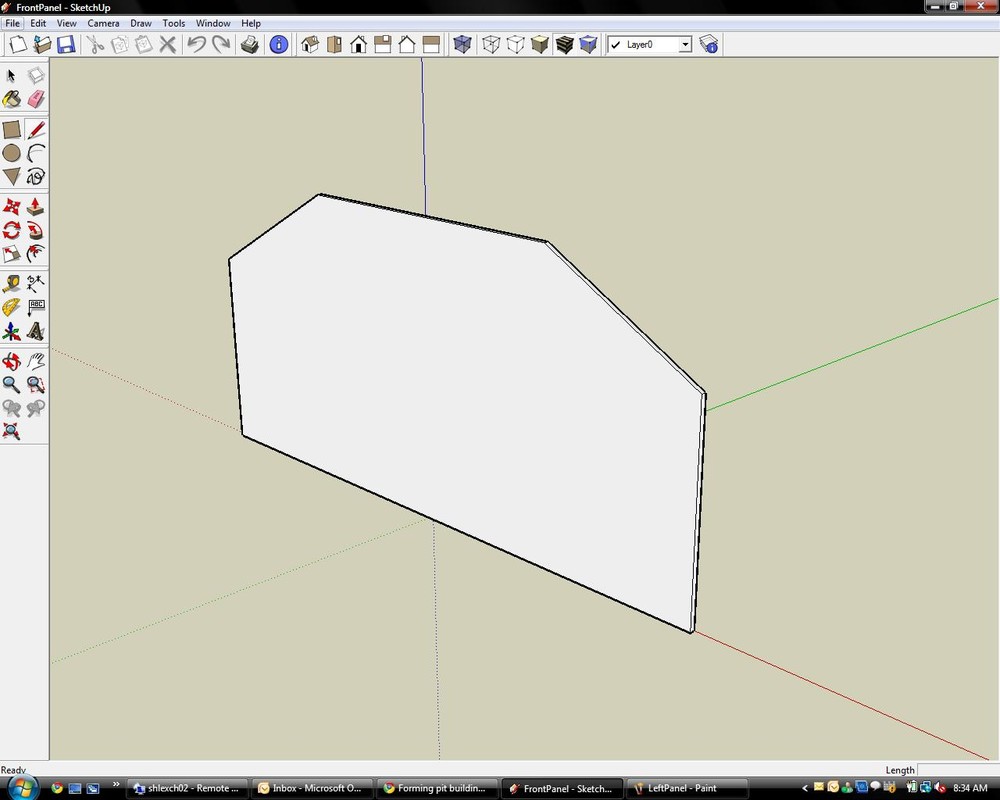
Task: Activate the Eraser tool
Action: pos(36,99)
